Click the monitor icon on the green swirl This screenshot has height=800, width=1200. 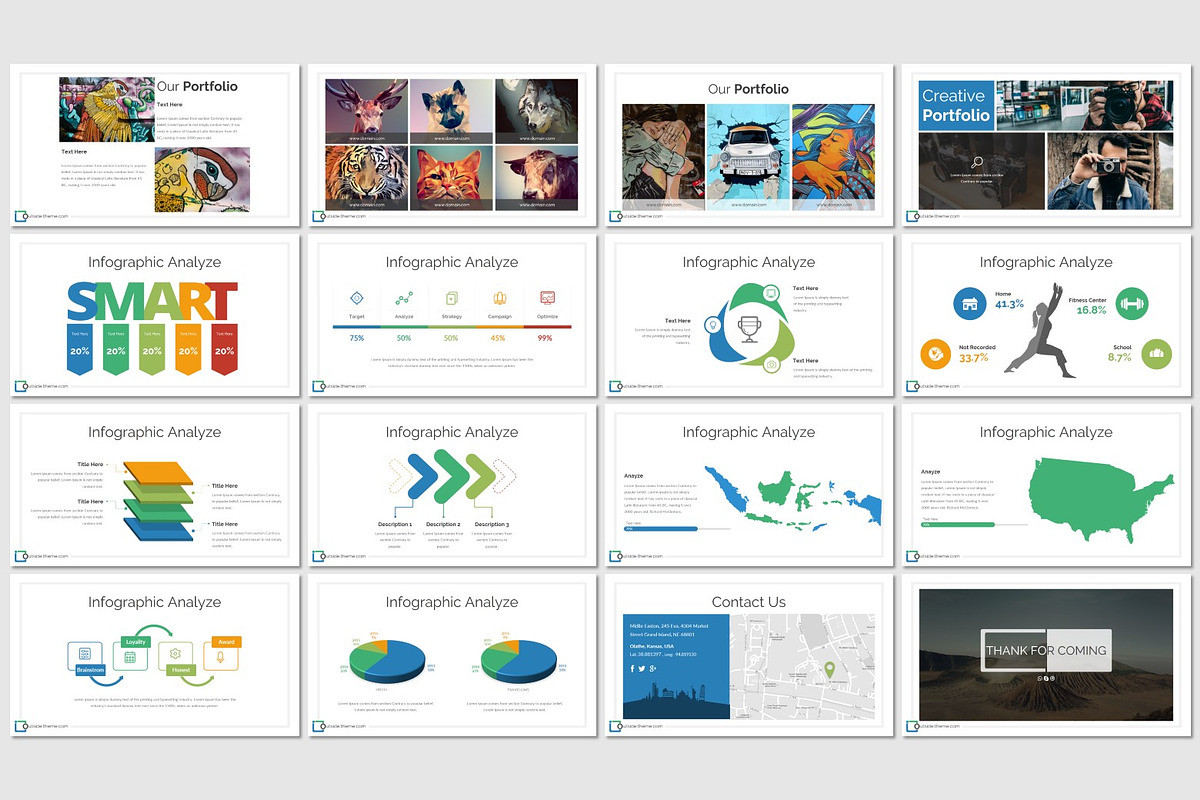pyautogui.click(x=771, y=293)
